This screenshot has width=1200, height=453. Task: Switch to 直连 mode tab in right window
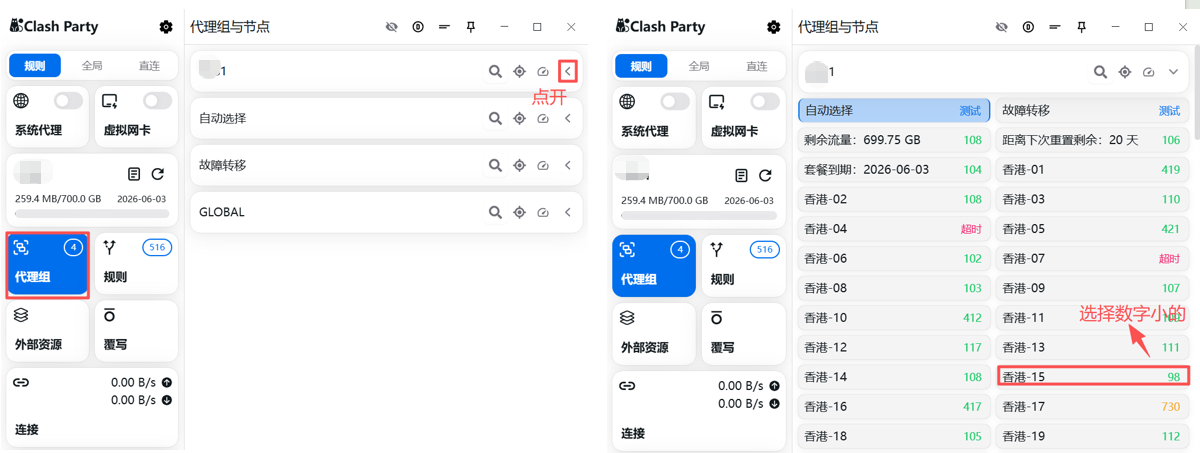tap(757, 66)
